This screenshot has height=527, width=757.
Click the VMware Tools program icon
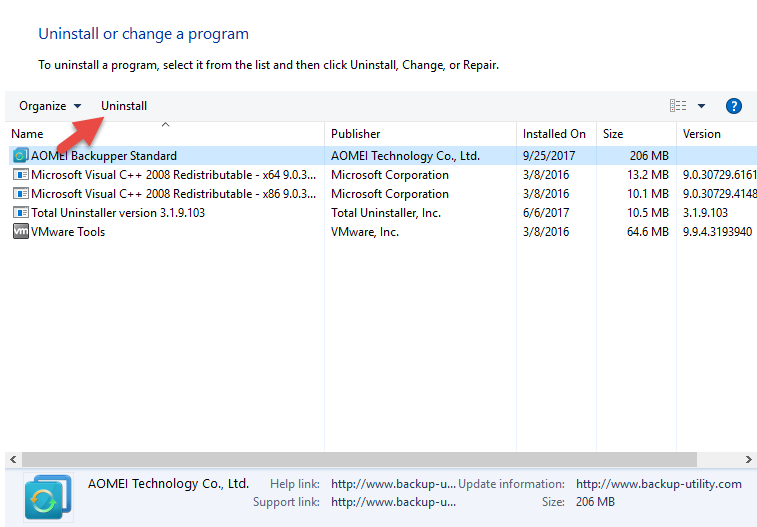[20, 232]
